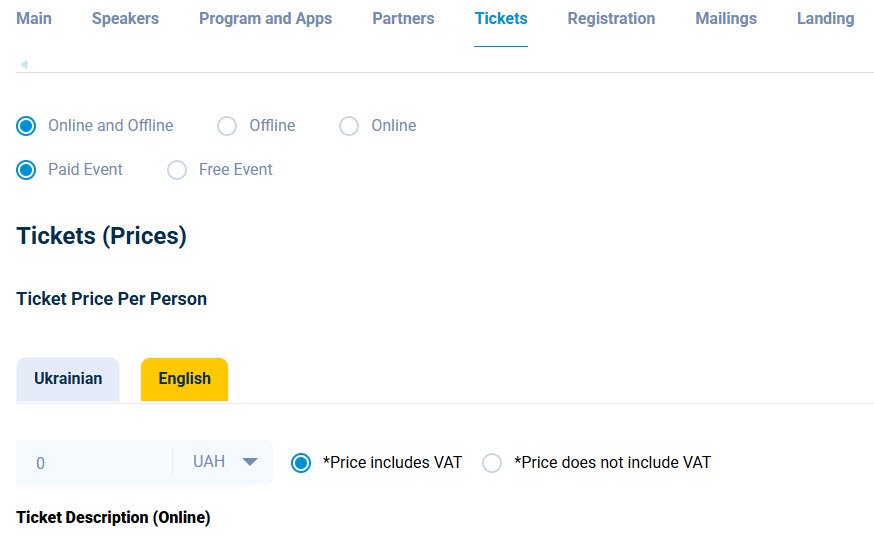Viewport: 874px width, 549px height.
Task: Choose the Offline event format option
Action: (x=227, y=126)
